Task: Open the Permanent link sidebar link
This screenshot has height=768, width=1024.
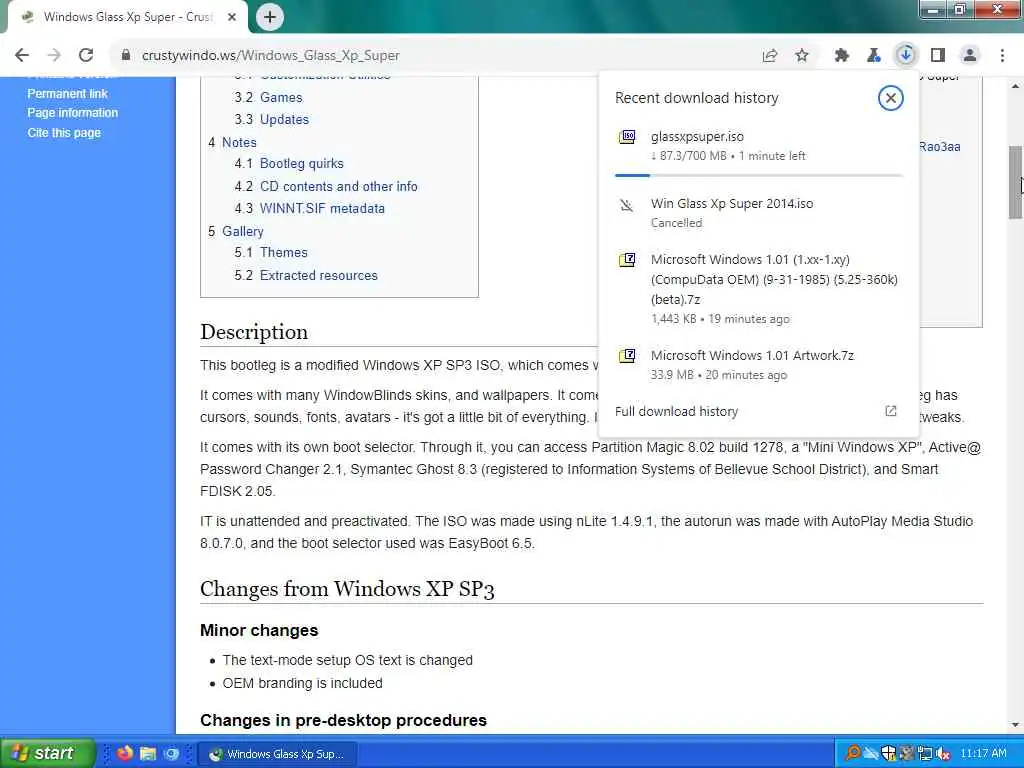Action: pos(67,93)
